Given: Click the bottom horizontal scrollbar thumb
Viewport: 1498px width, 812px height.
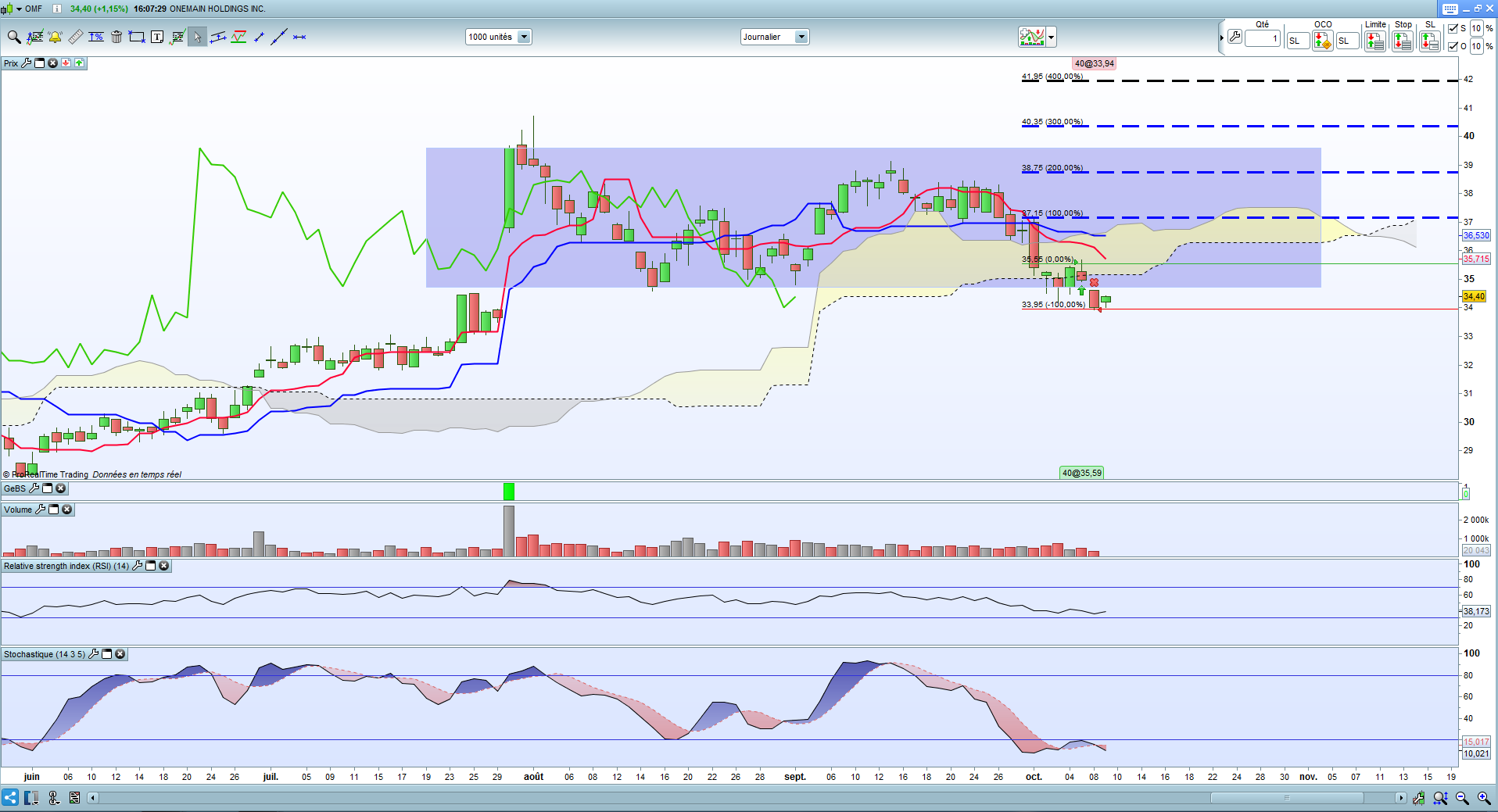Looking at the screenshot, I should pyautogui.click(x=1287, y=798).
